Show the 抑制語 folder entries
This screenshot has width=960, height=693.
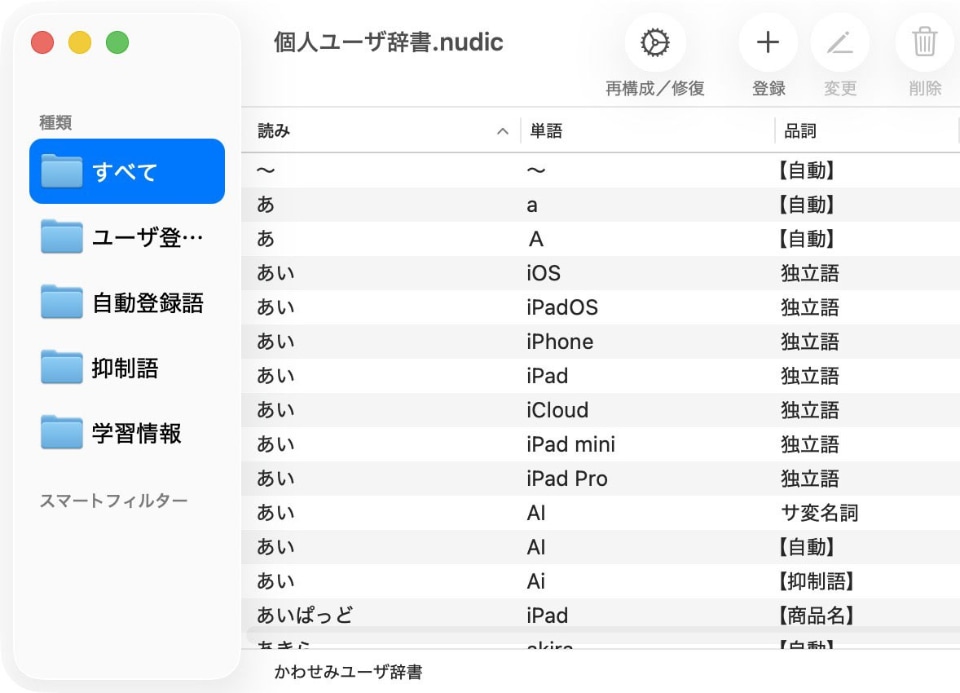point(127,368)
